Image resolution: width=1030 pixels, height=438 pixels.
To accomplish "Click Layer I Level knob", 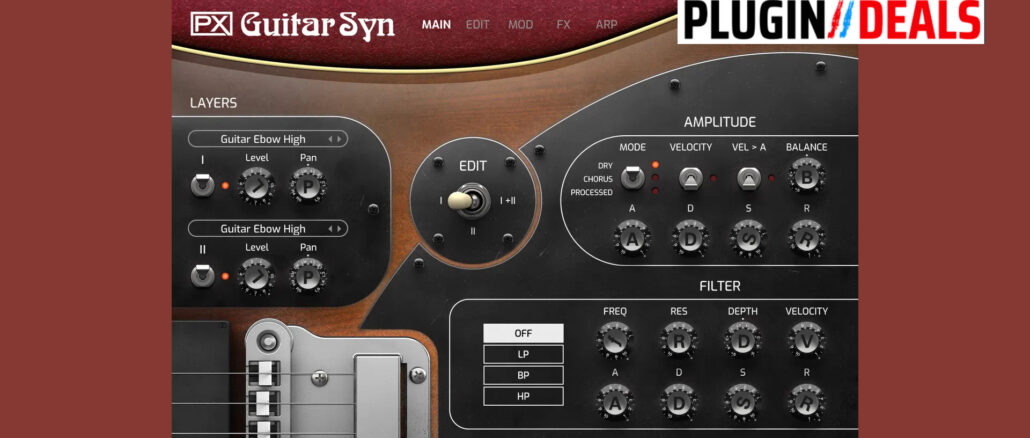I will point(256,186).
